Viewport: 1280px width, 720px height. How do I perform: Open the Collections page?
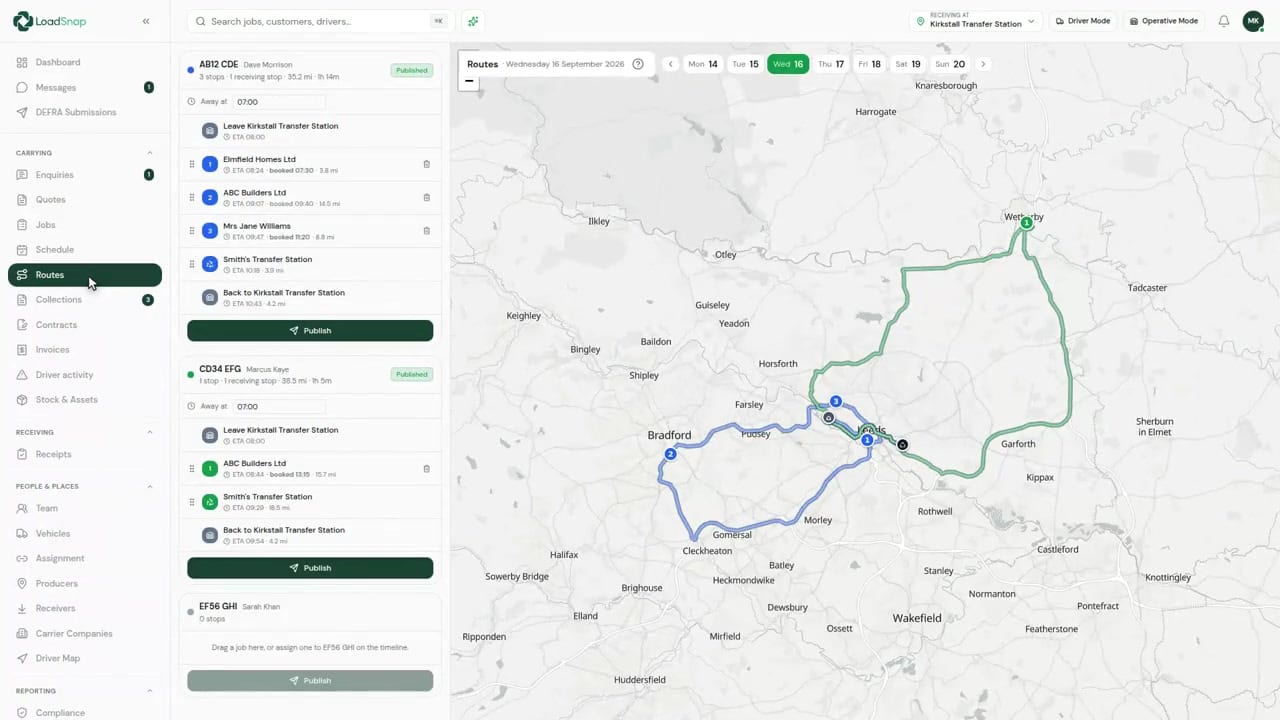(x=85, y=300)
